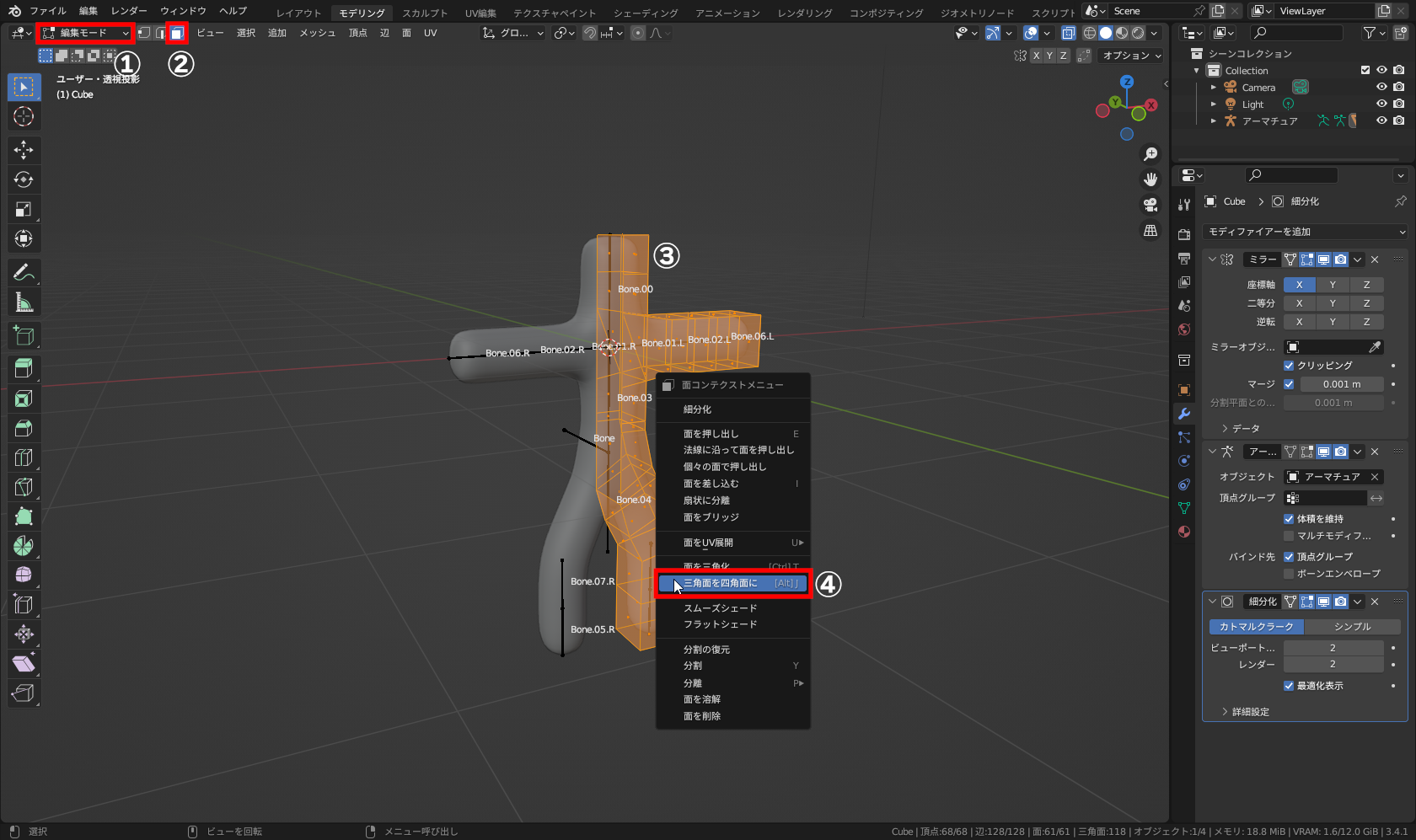1416x840 pixels.
Task: Switch to face select mode in header
Action: [x=175, y=33]
